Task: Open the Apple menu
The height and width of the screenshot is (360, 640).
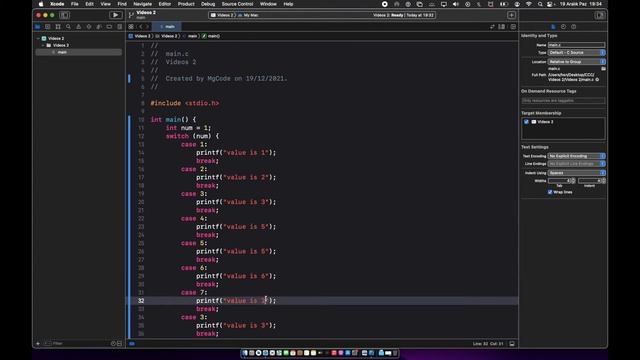Action: coord(41,4)
